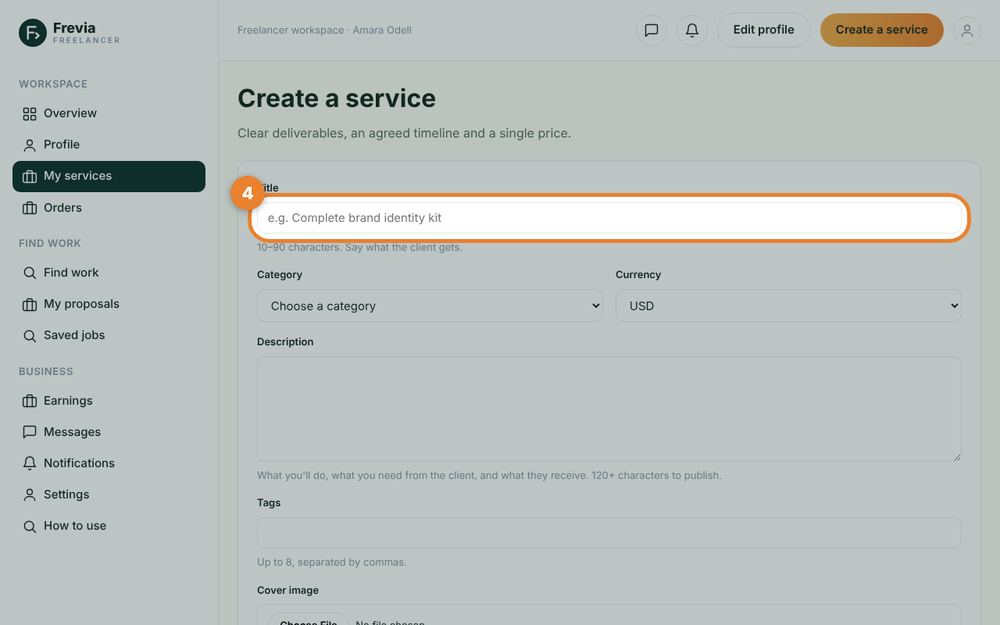Click the Overview grid icon
This screenshot has width=1000, height=625.
coord(29,114)
